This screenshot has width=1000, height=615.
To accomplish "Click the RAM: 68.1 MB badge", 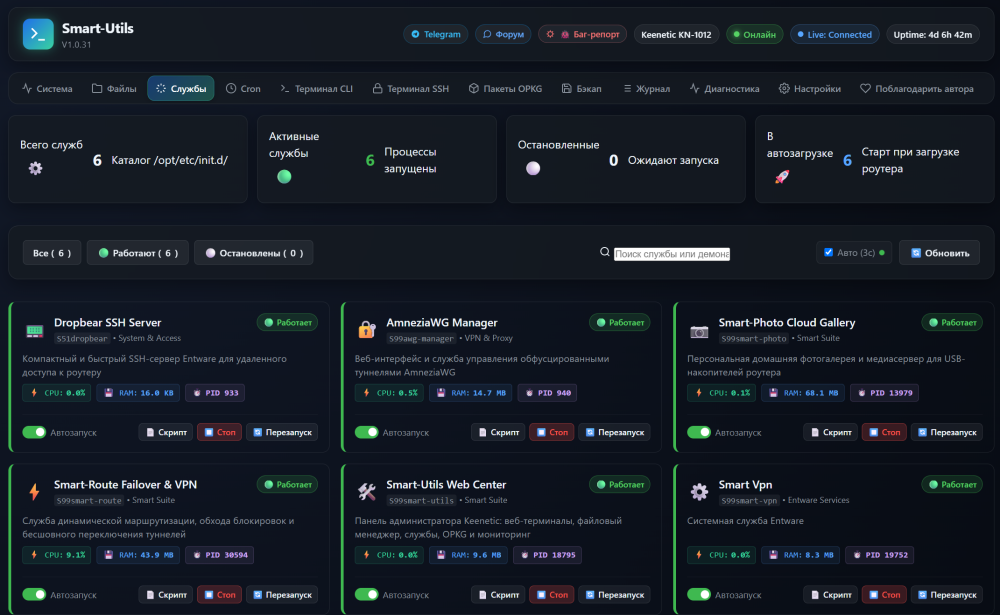I will coord(804,392).
